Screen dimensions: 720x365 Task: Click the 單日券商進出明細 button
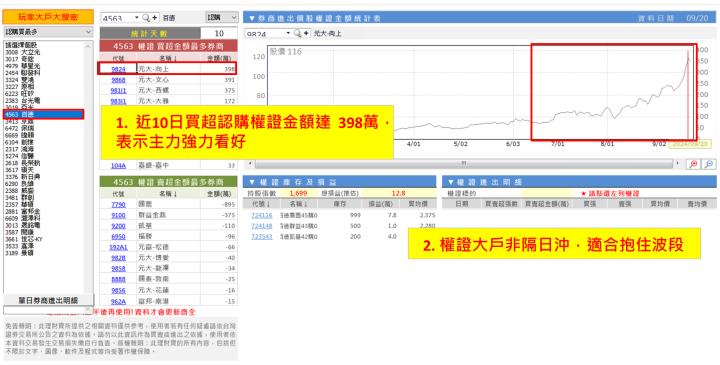pyautogui.click(x=48, y=300)
